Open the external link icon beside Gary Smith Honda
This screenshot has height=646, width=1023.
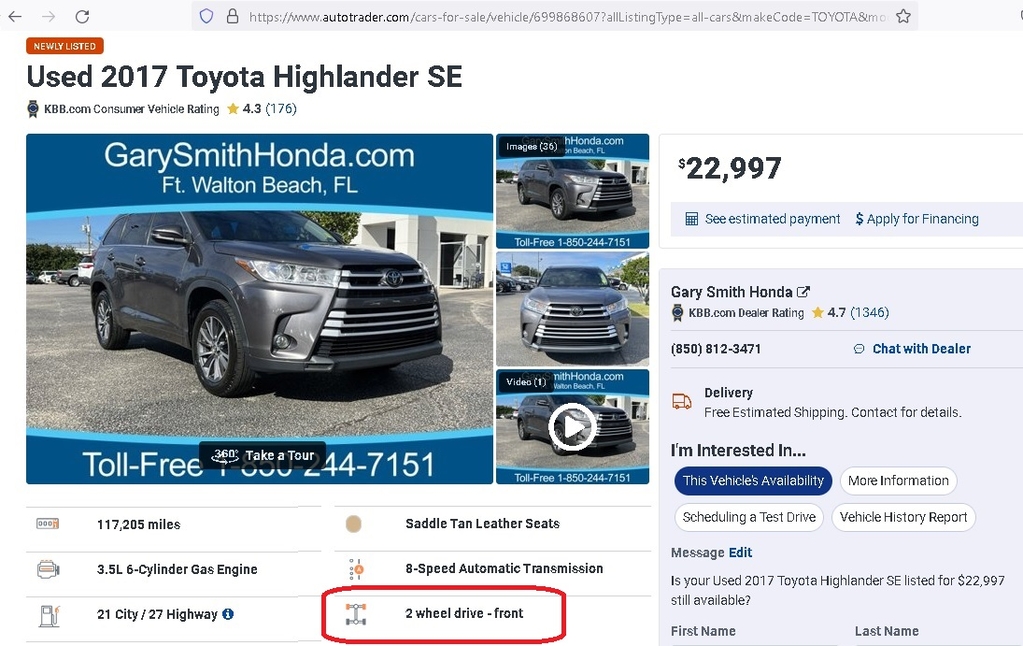pyautogui.click(x=804, y=292)
